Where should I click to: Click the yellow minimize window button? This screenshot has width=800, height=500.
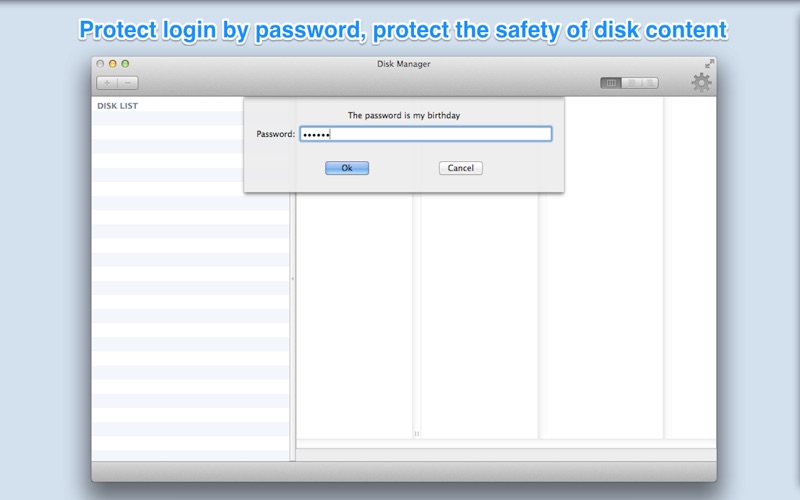pyautogui.click(x=113, y=64)
